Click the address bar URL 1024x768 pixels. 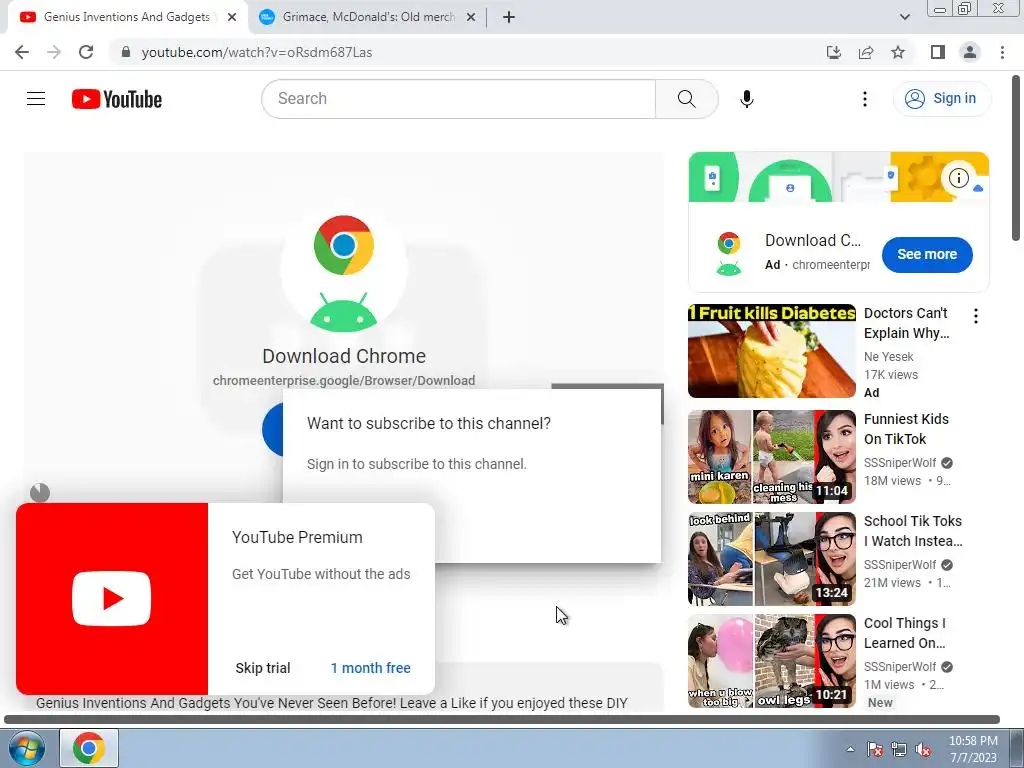(257, 52)
